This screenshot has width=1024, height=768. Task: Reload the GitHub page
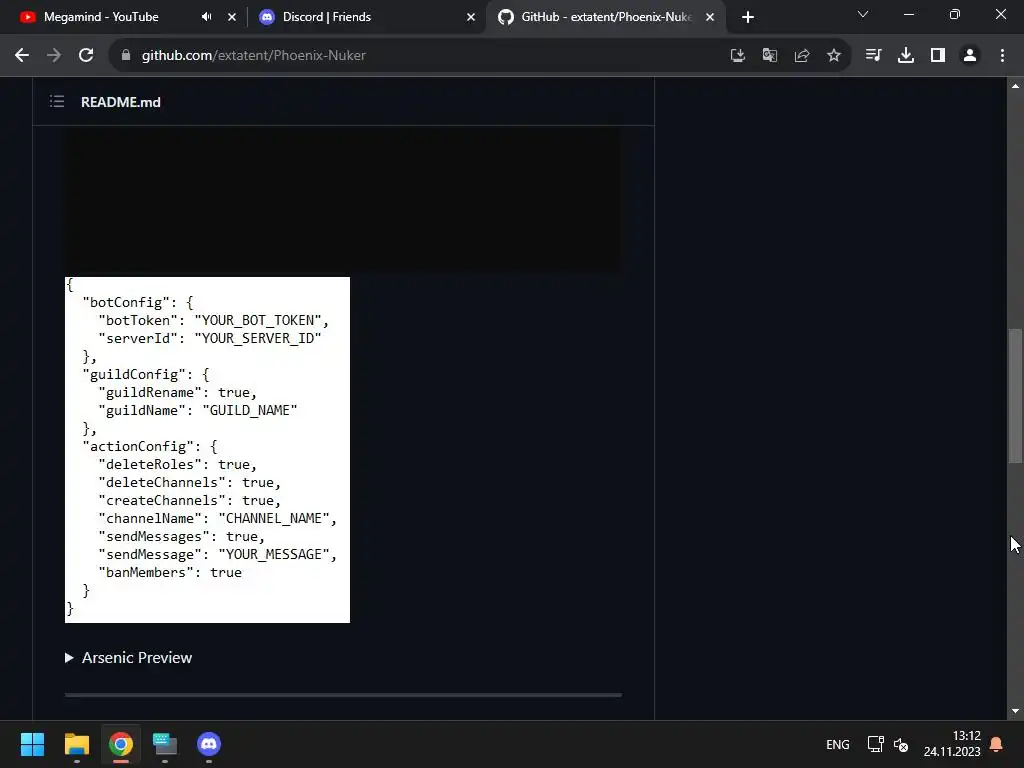86,56
